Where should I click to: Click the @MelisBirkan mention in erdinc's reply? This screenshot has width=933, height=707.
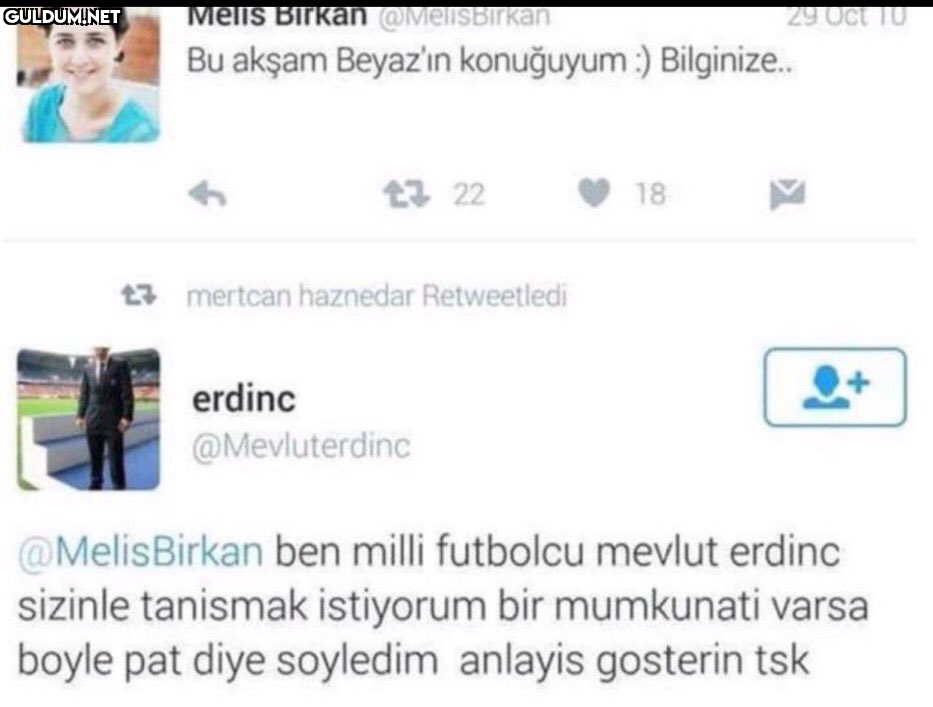click(x=140, y=551)
